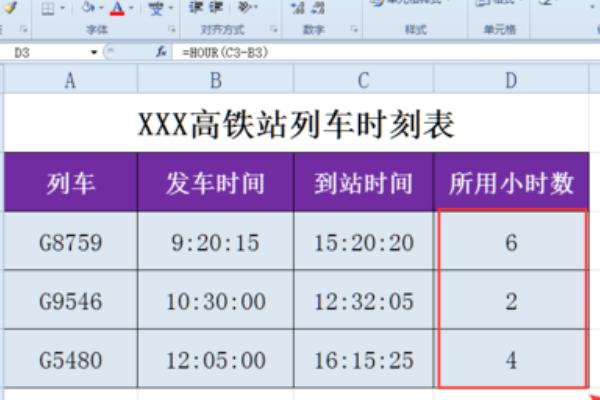Select the 列车 header cell
The height and width of the screenshot is (400, 600).
coord(71,182)
